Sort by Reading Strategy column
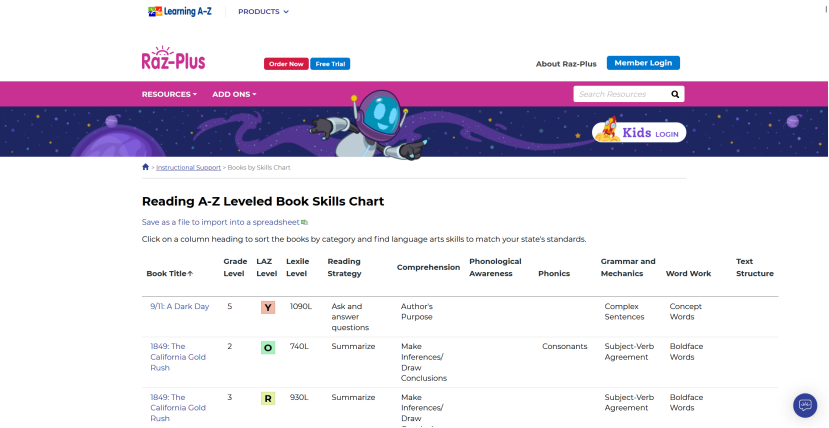Screen dimensions: 829x428 click(344, 267)
